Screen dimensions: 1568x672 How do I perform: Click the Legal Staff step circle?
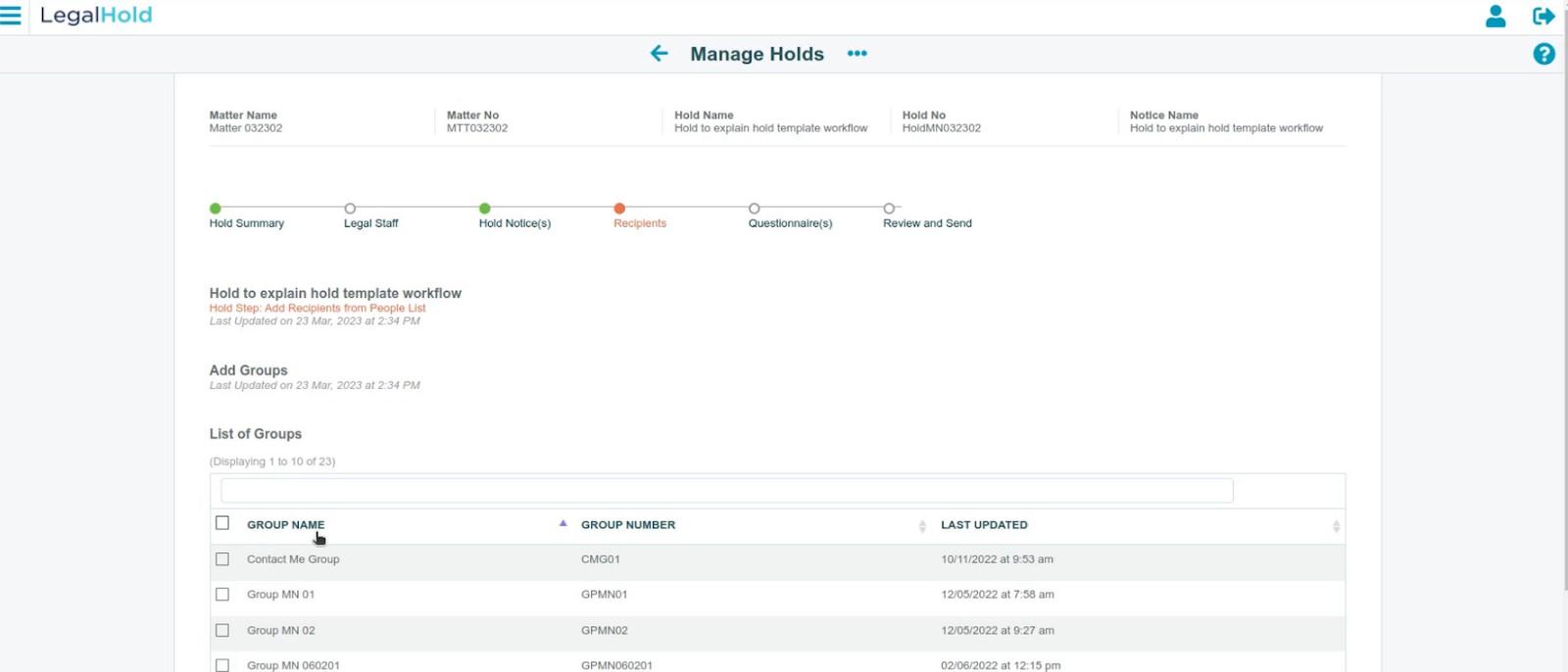tap(350, 208)
